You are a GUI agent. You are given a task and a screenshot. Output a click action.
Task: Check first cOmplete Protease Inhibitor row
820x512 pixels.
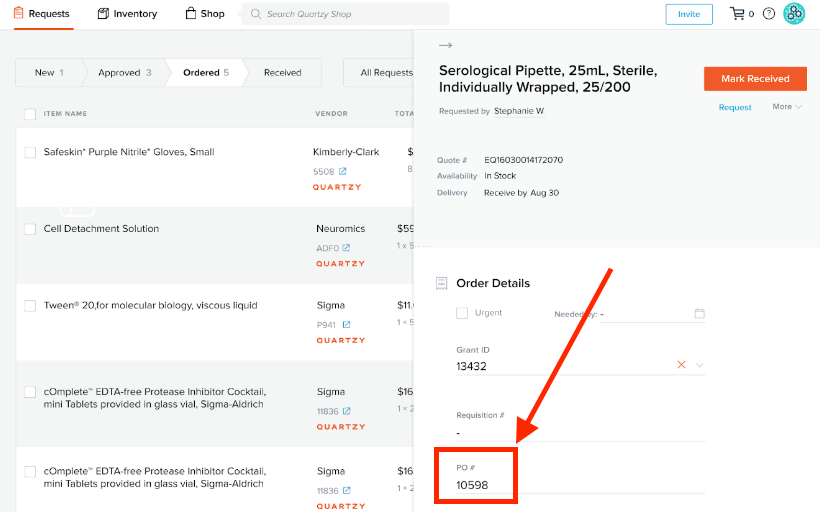[30, 392]
